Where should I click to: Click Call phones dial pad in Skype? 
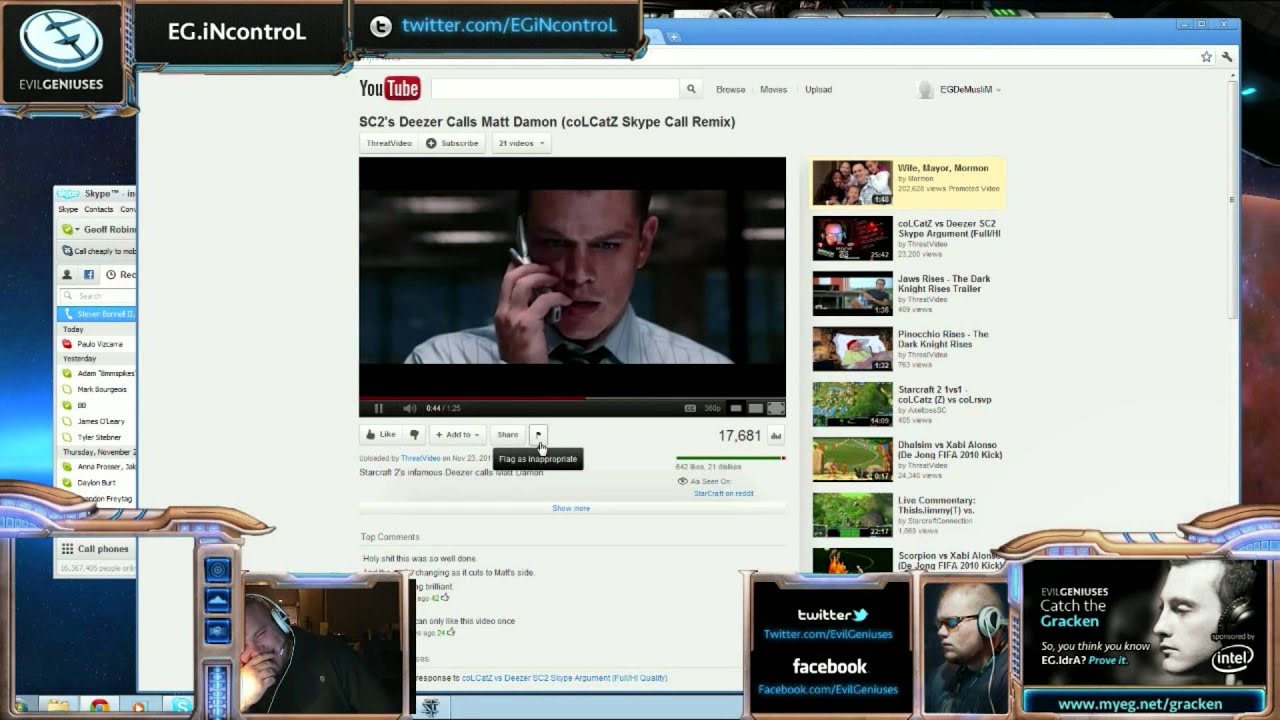96,548
